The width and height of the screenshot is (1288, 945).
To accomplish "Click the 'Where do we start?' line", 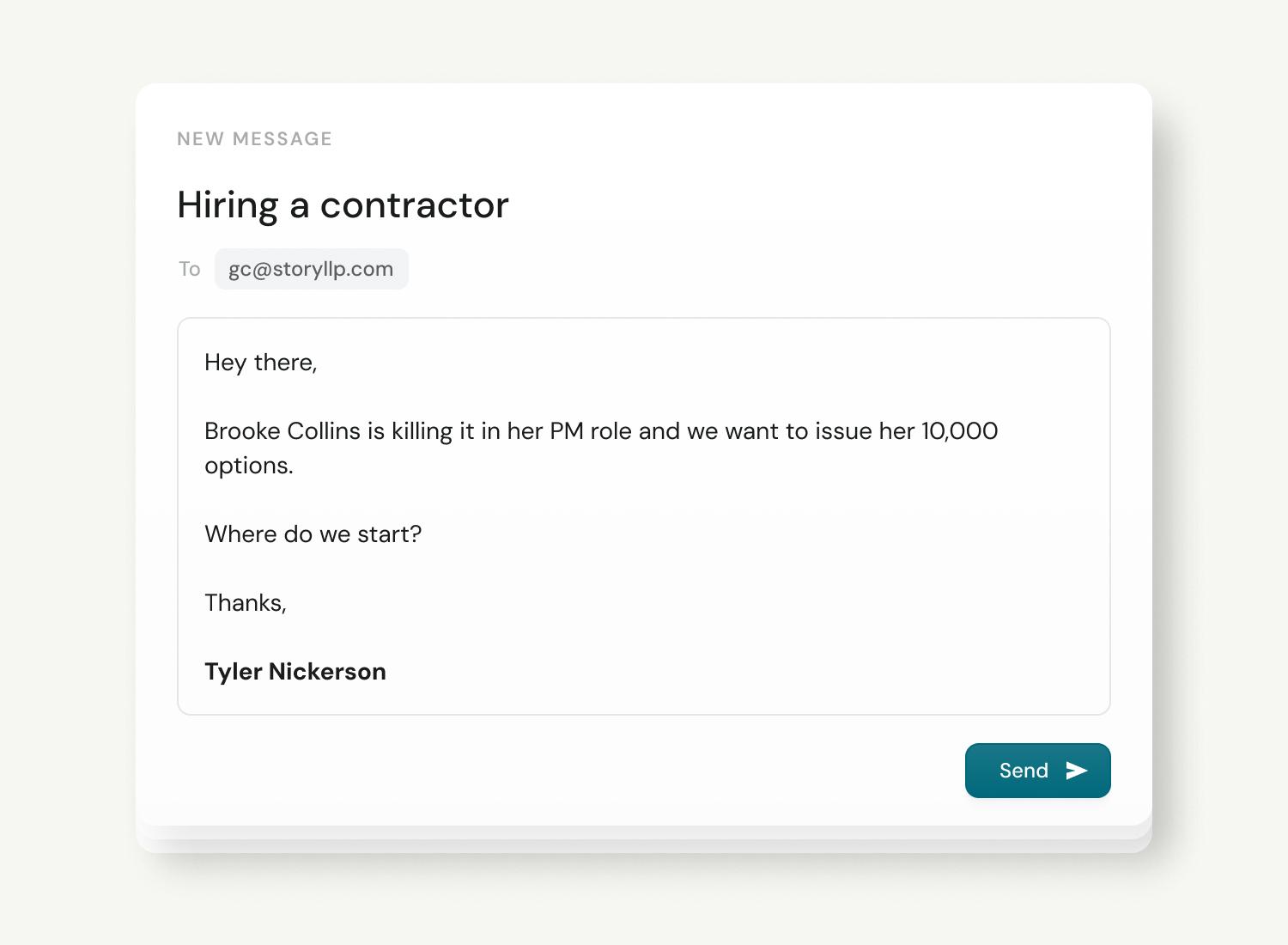I will 313,534.
